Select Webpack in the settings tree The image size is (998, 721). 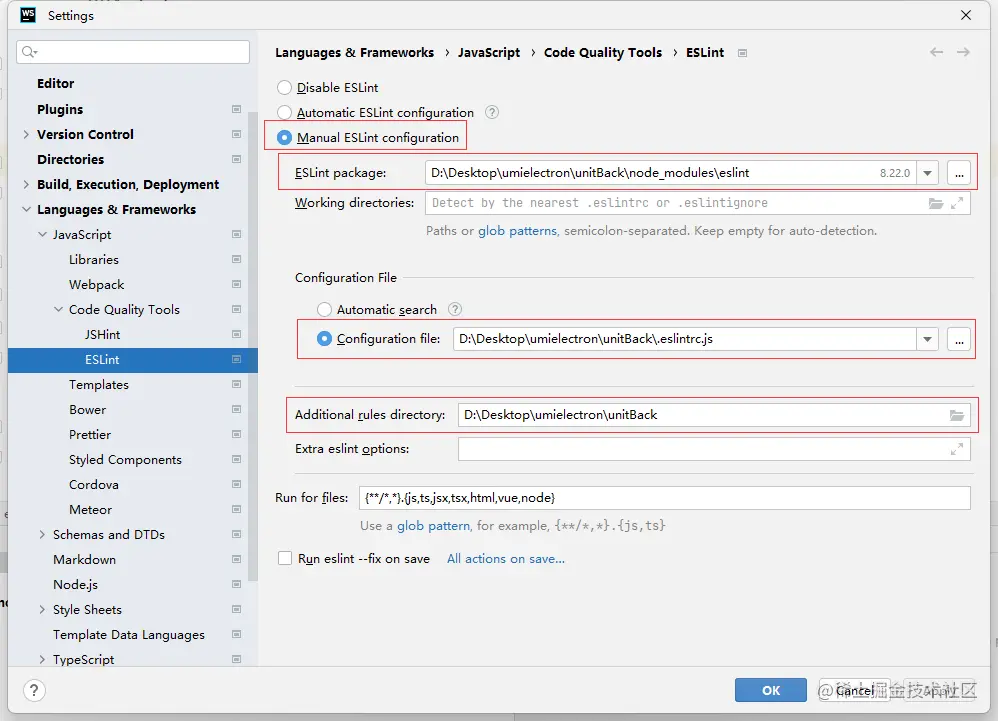97,284
